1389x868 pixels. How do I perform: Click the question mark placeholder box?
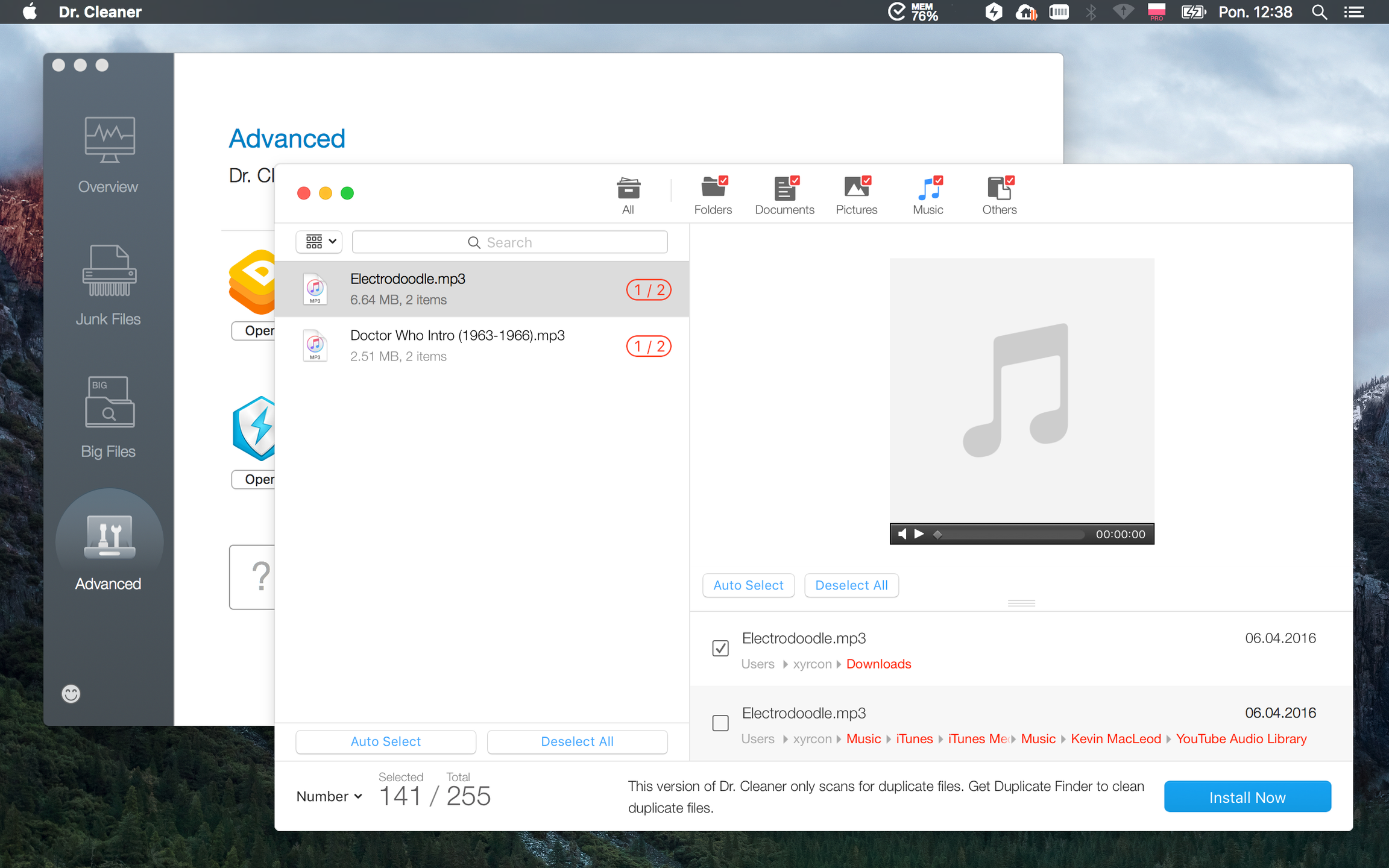coord(252,577)
